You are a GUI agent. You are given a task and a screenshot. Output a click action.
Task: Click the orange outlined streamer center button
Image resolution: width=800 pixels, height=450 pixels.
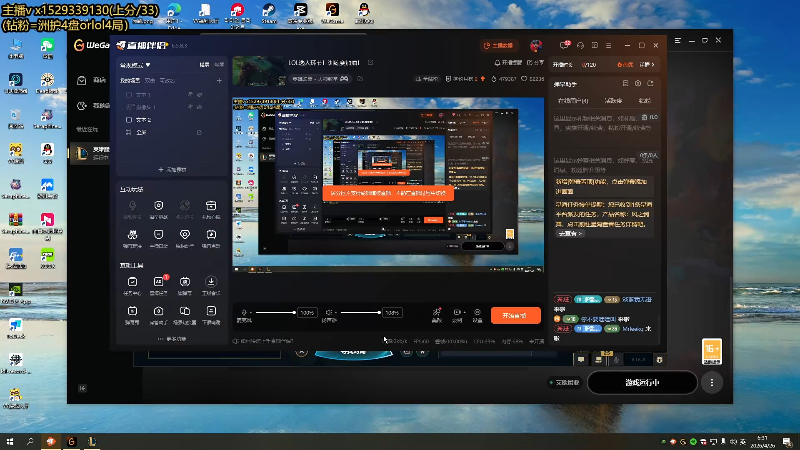pos(499,45)
